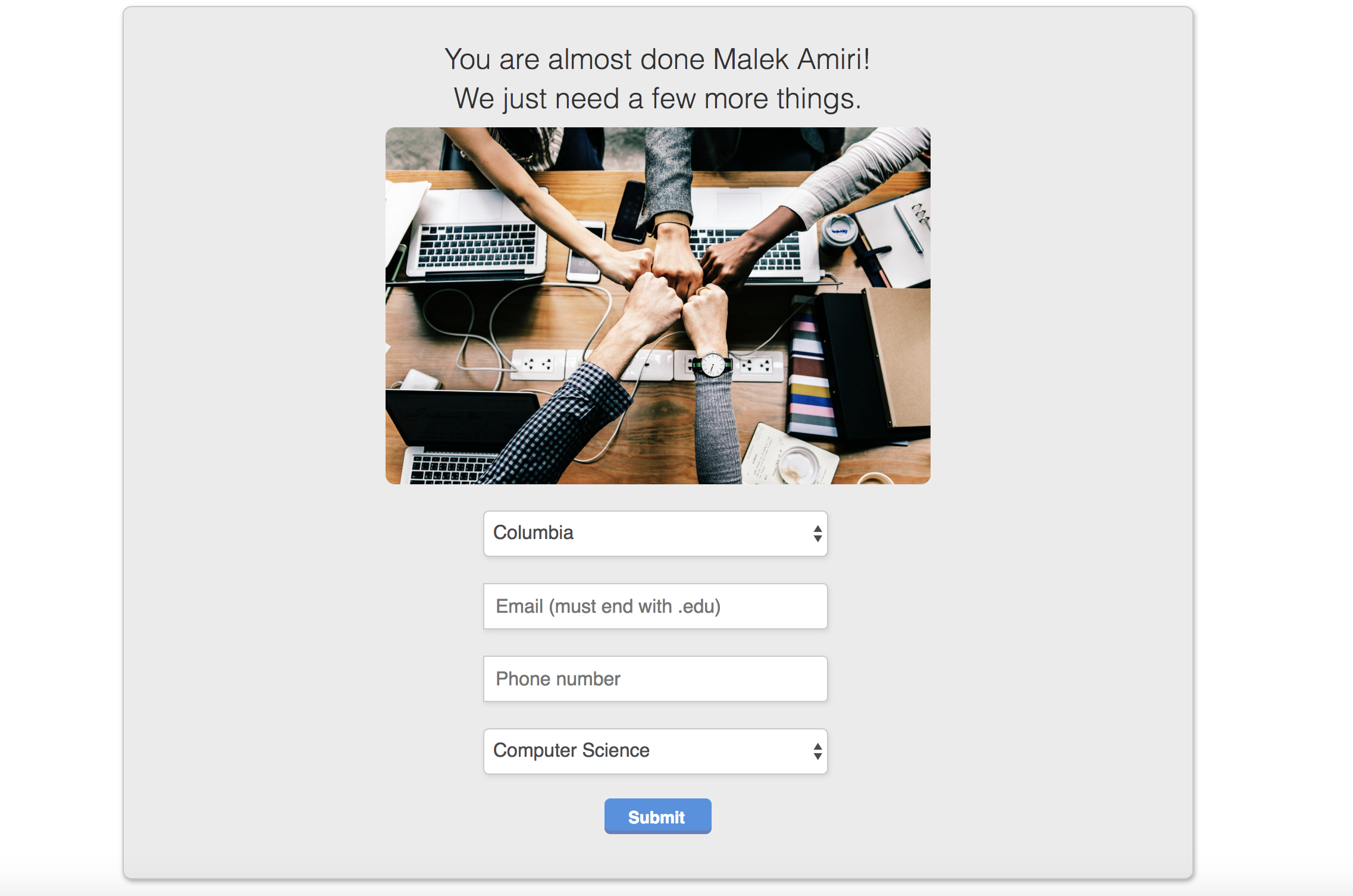Click the 'You are almost done Malek Amiri!' heading
The width and height of the screenshot is (1353, 896).
(657, 59)
